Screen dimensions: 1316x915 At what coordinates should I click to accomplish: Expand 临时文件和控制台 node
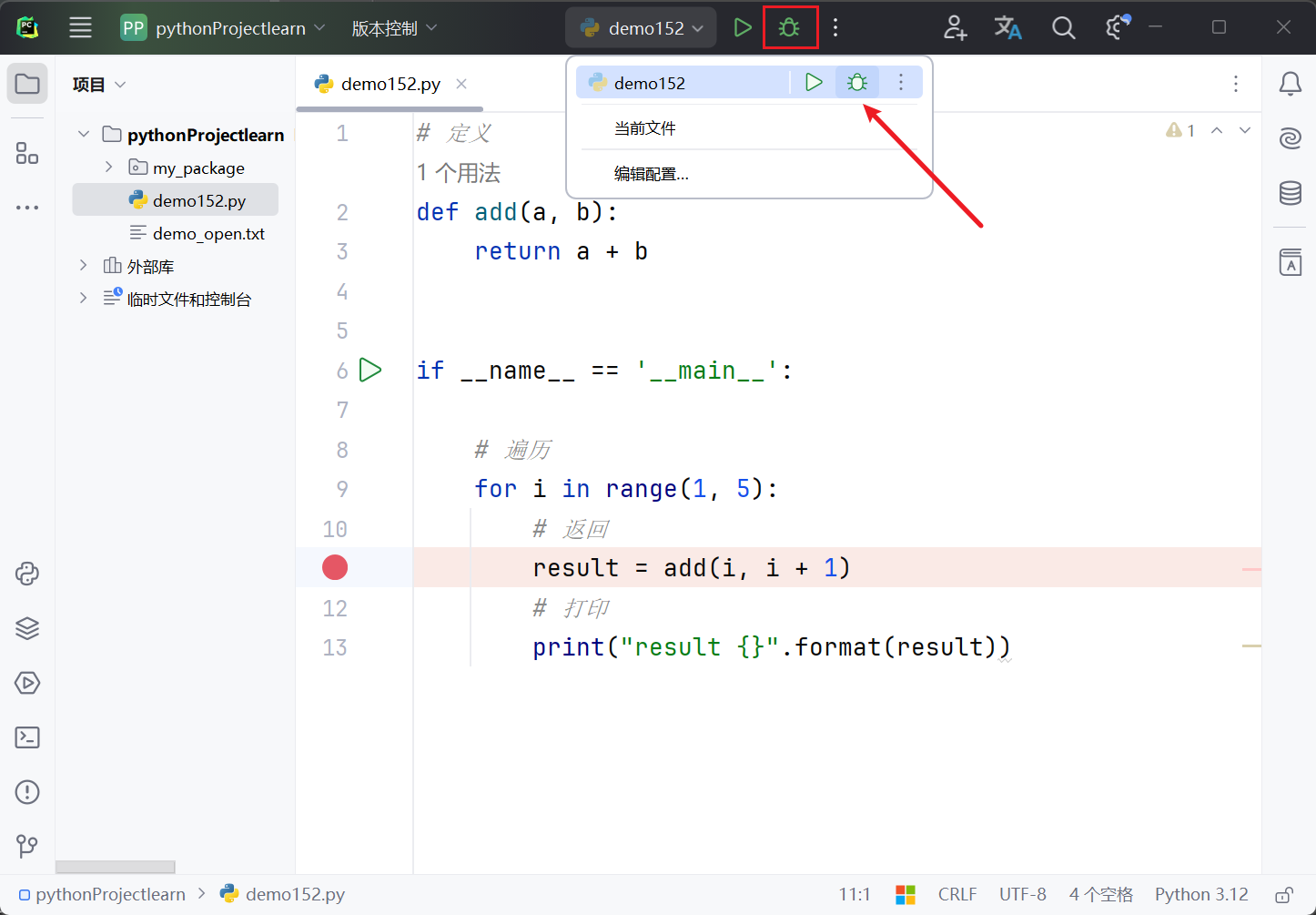point(84,299)
